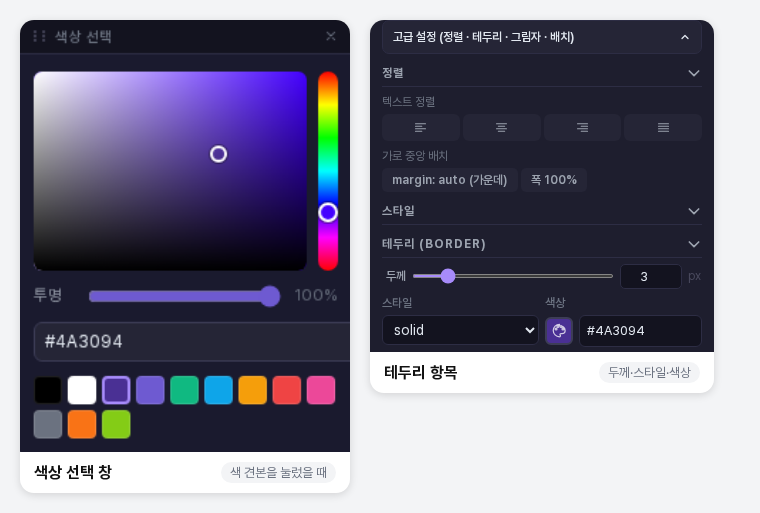Align text left icon button
The width and height of the screenshot is (760, 513).
pyautogui.click(x=421, y=128)
